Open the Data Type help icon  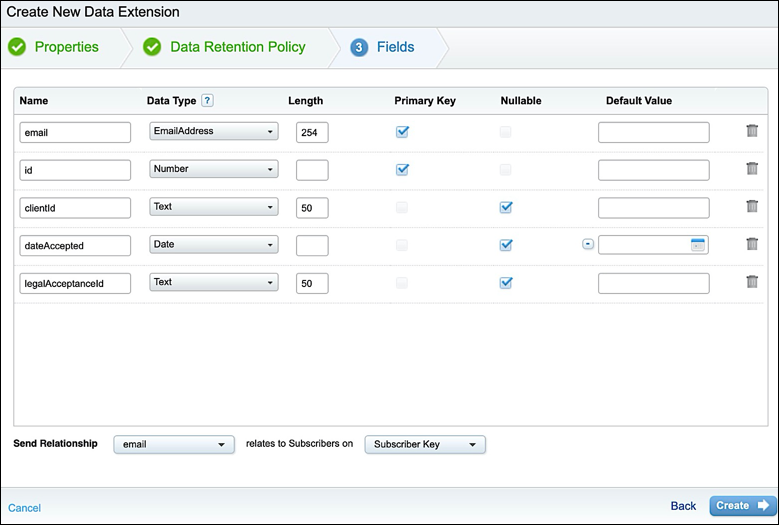pos(207,101)
